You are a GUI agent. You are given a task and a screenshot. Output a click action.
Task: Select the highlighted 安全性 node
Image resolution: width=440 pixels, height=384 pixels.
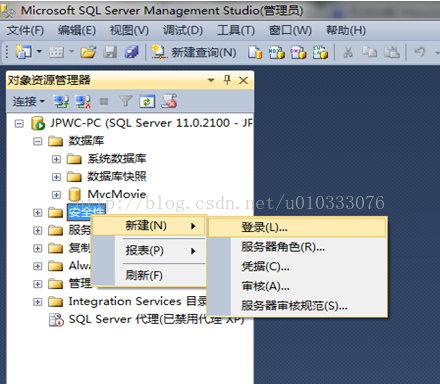point(86,212)
